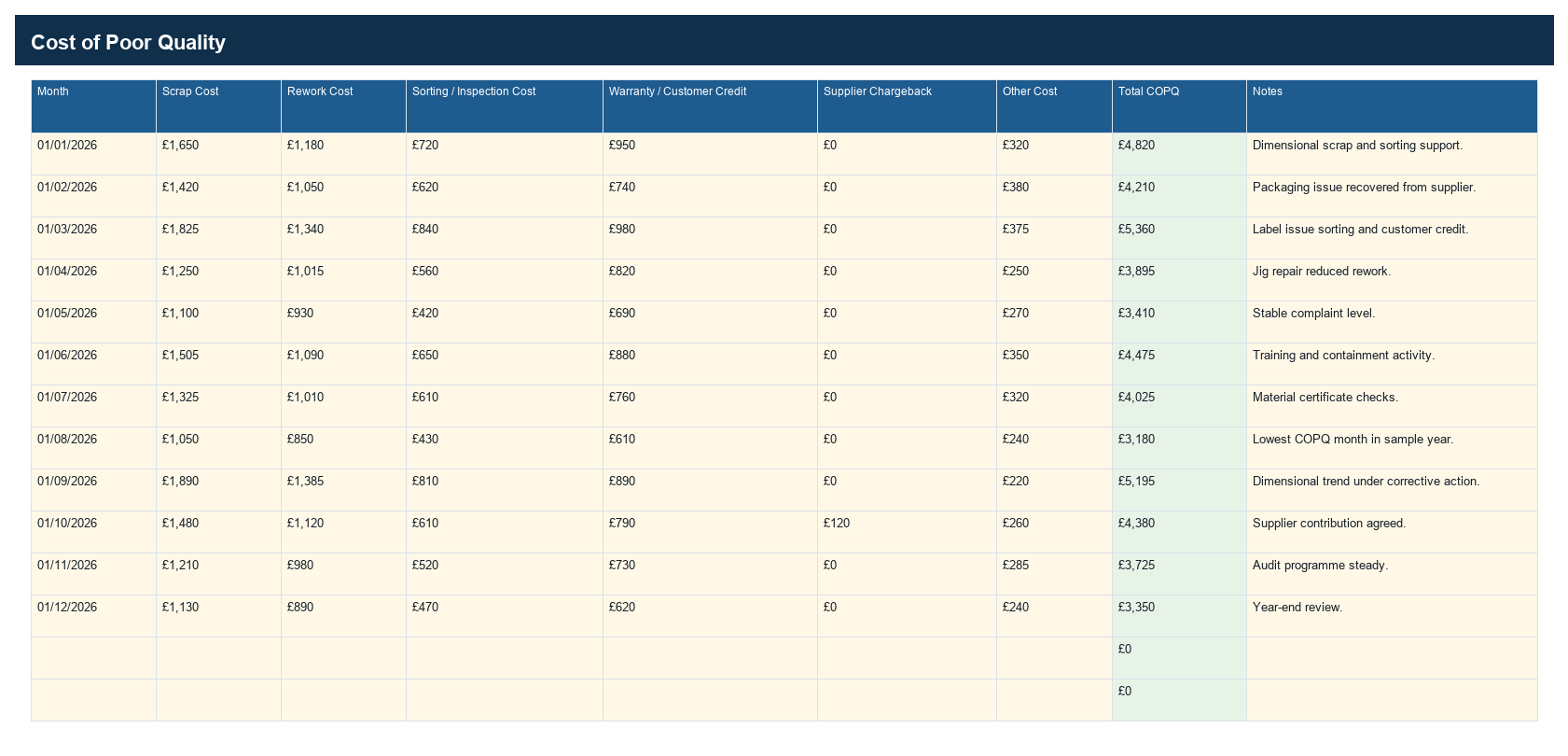Select total COPQ £4,380 cell
1568x756 pixels.
1179,532
